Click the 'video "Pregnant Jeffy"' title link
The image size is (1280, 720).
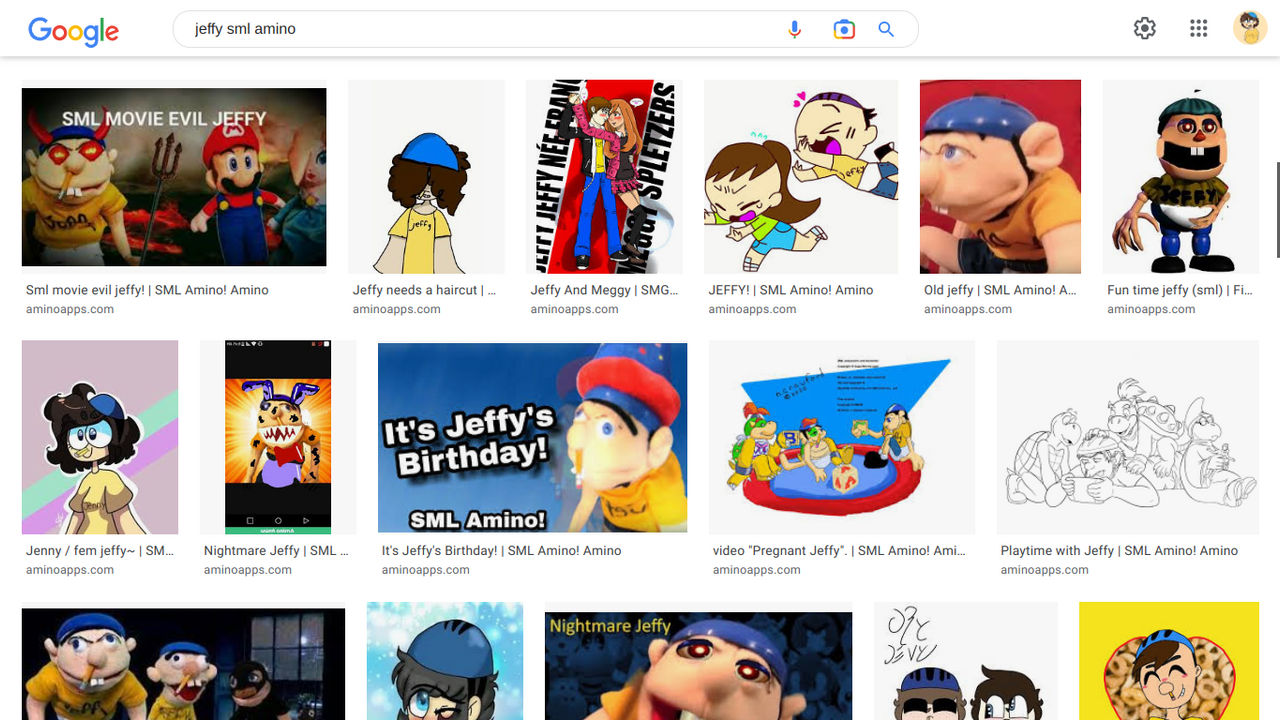[839, 551]
